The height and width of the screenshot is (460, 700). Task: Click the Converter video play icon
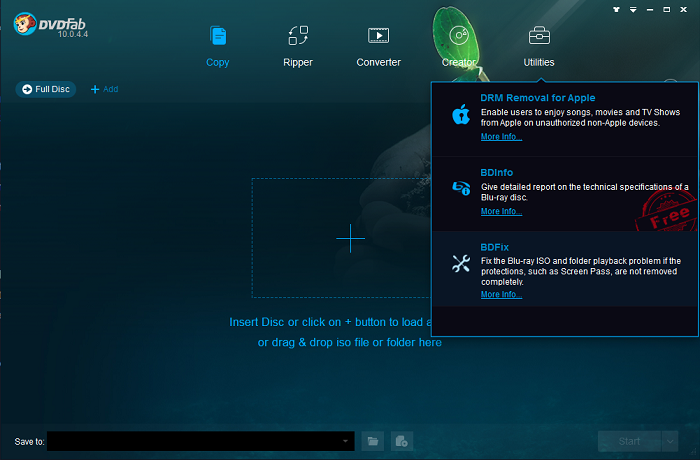[379, 35]
